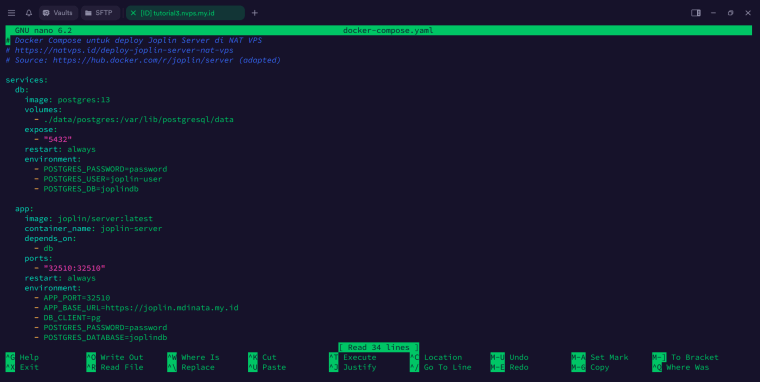
Task: Click the "5432" expose port value
Action: (x=58, y=140)
